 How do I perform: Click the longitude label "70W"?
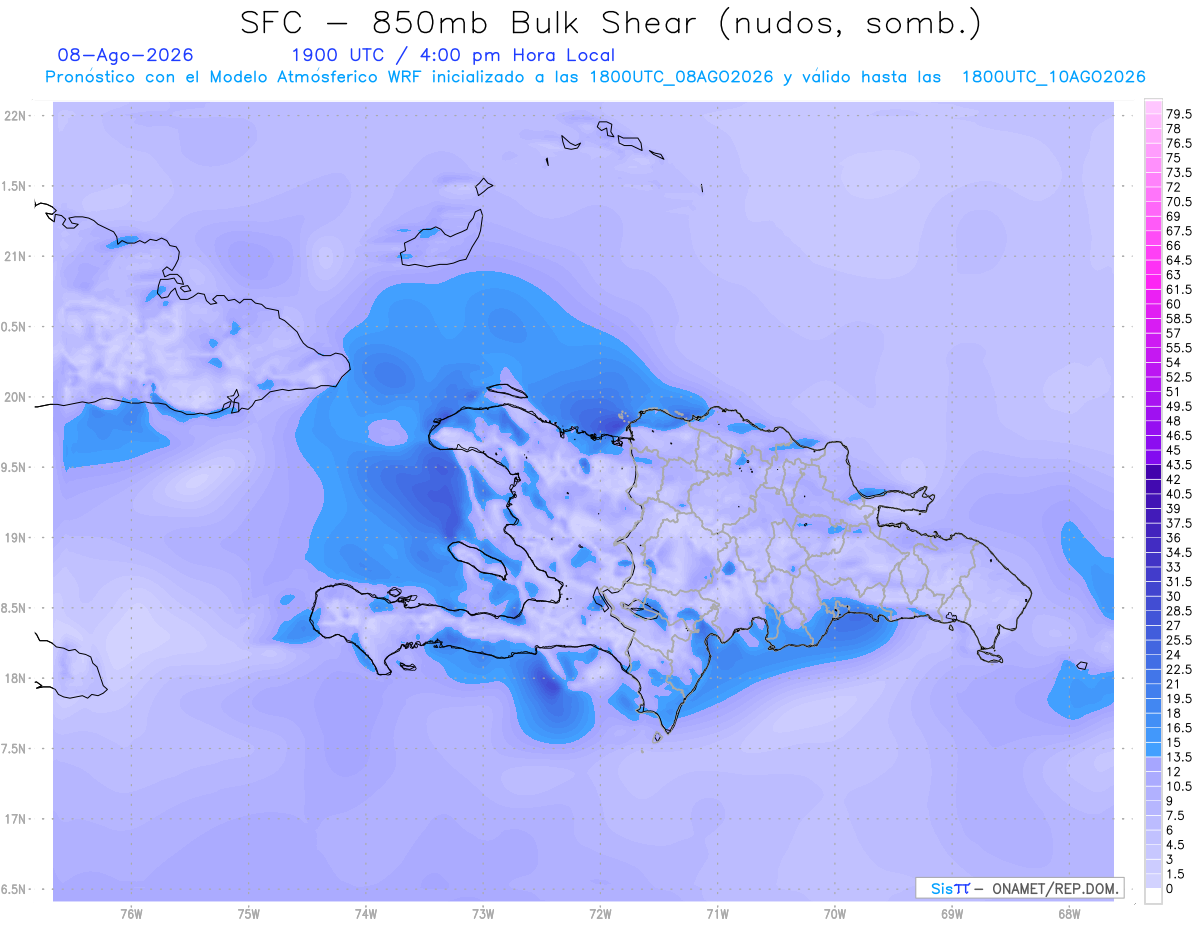click(835, 914)
